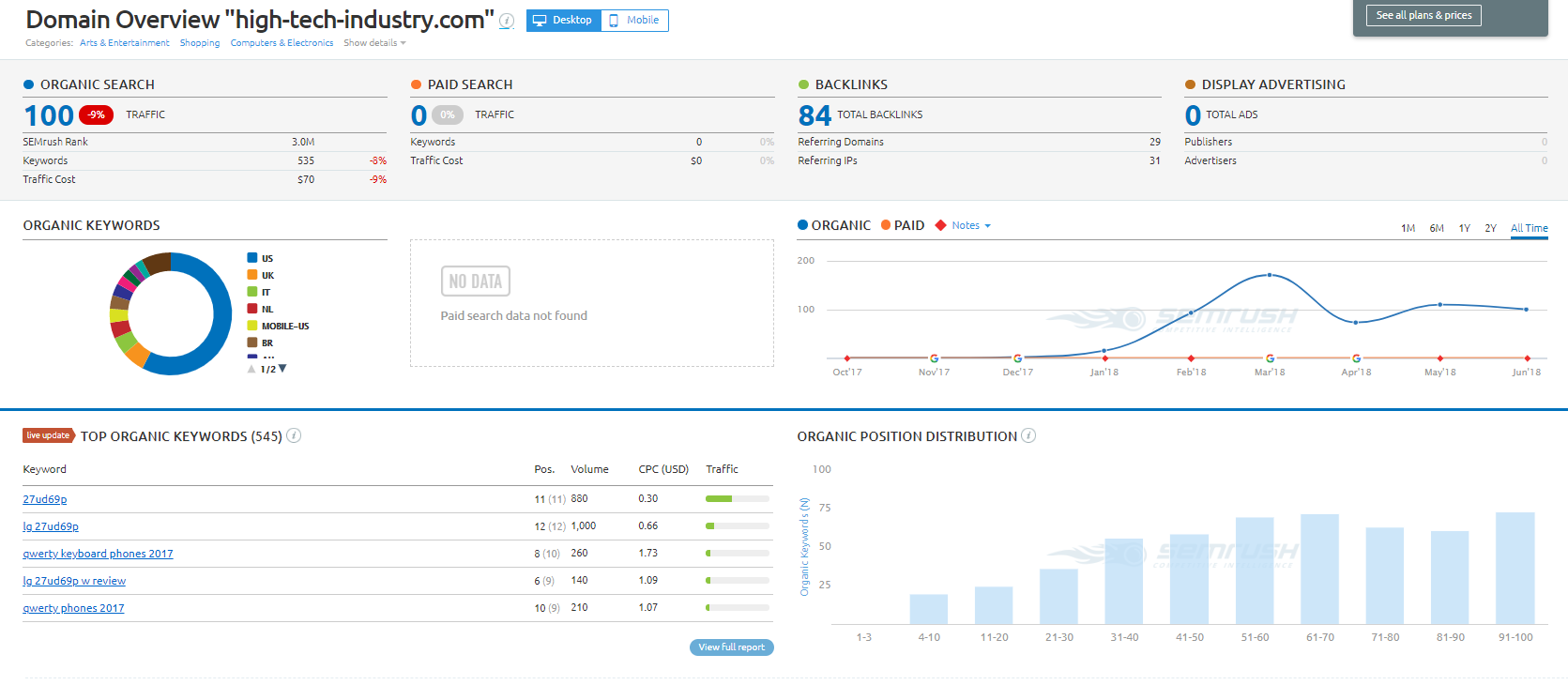Click the total backlinks value 84
1568x685 pixels.
pyautogui.click(x=814, y=115)
